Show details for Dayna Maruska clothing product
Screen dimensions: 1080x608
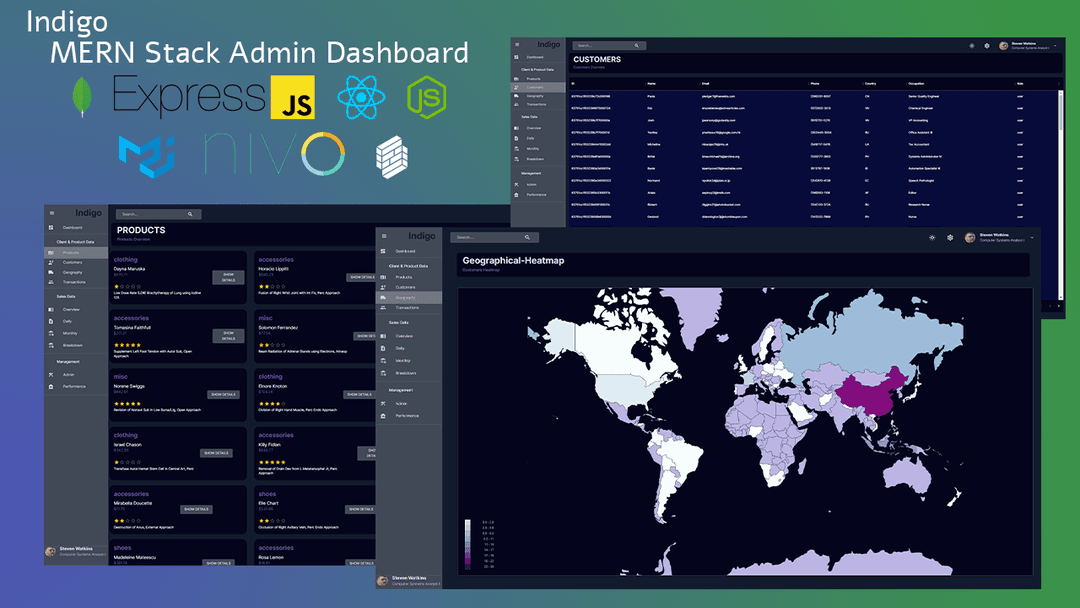(x=229, y=277)
